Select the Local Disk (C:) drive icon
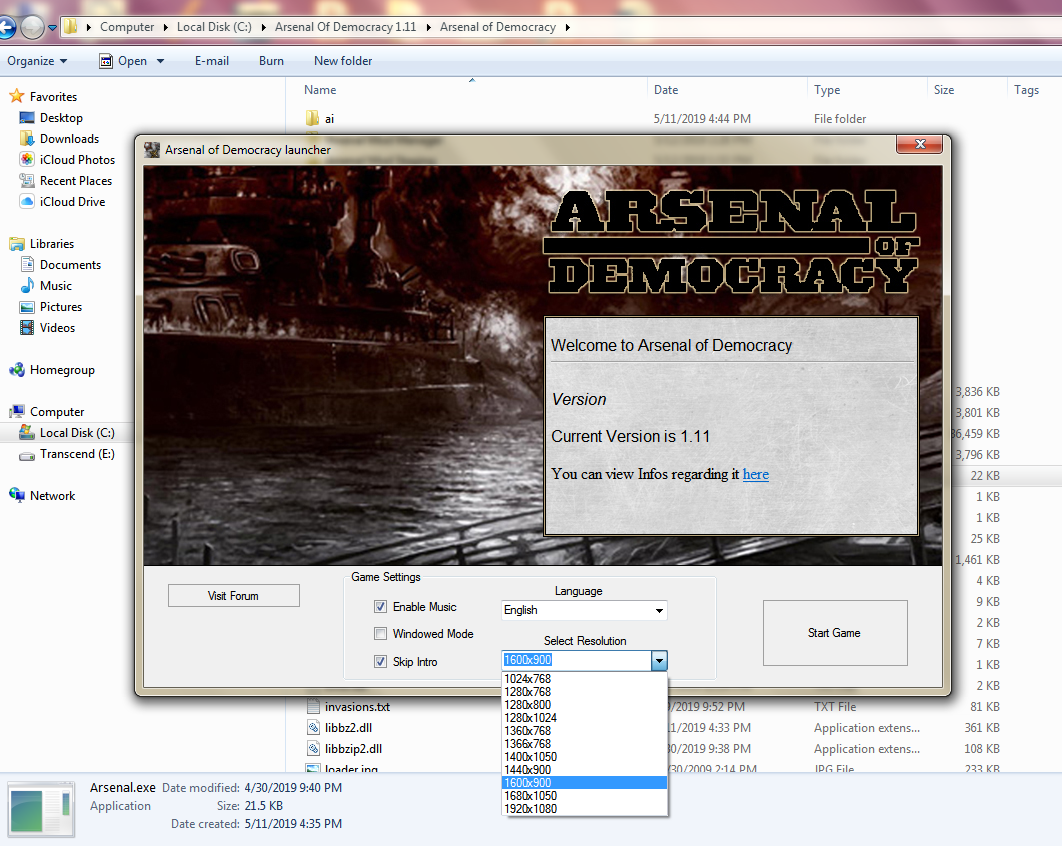The width and height of the screenshot is (1062, 846). point(27,432)
